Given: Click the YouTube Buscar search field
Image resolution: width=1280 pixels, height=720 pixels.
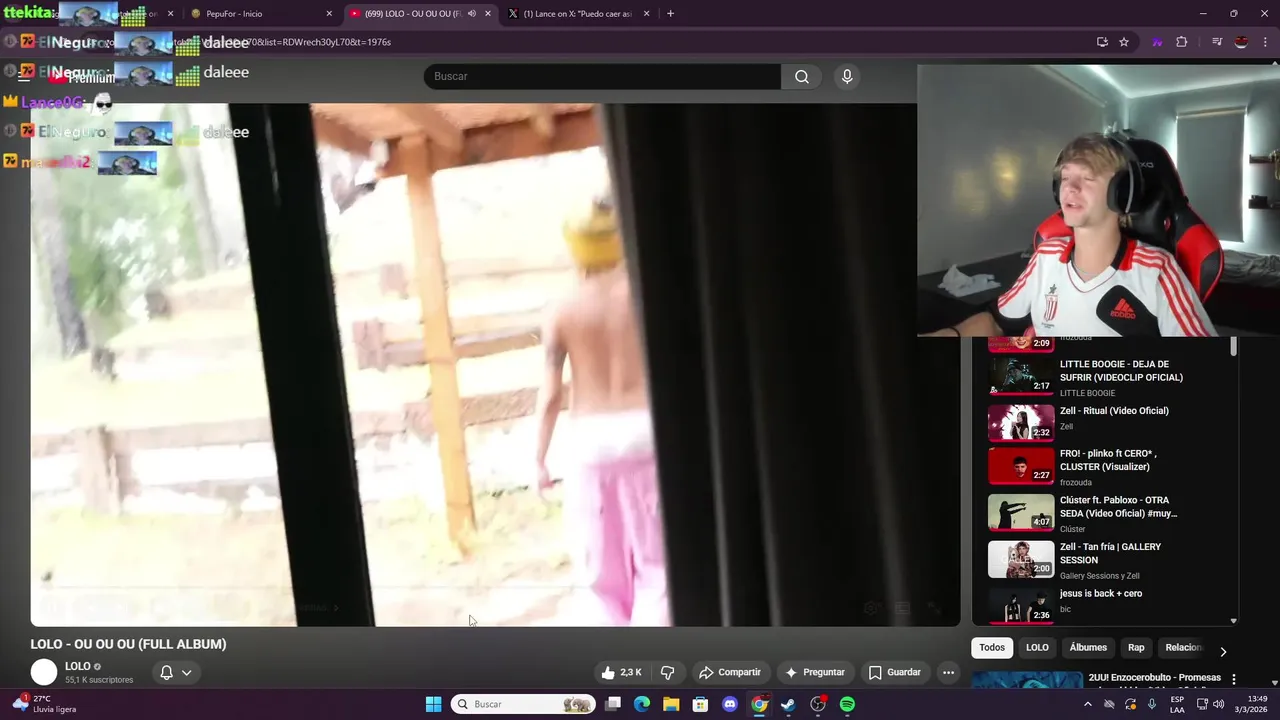Looking at the screenshot, I should 602,76.
